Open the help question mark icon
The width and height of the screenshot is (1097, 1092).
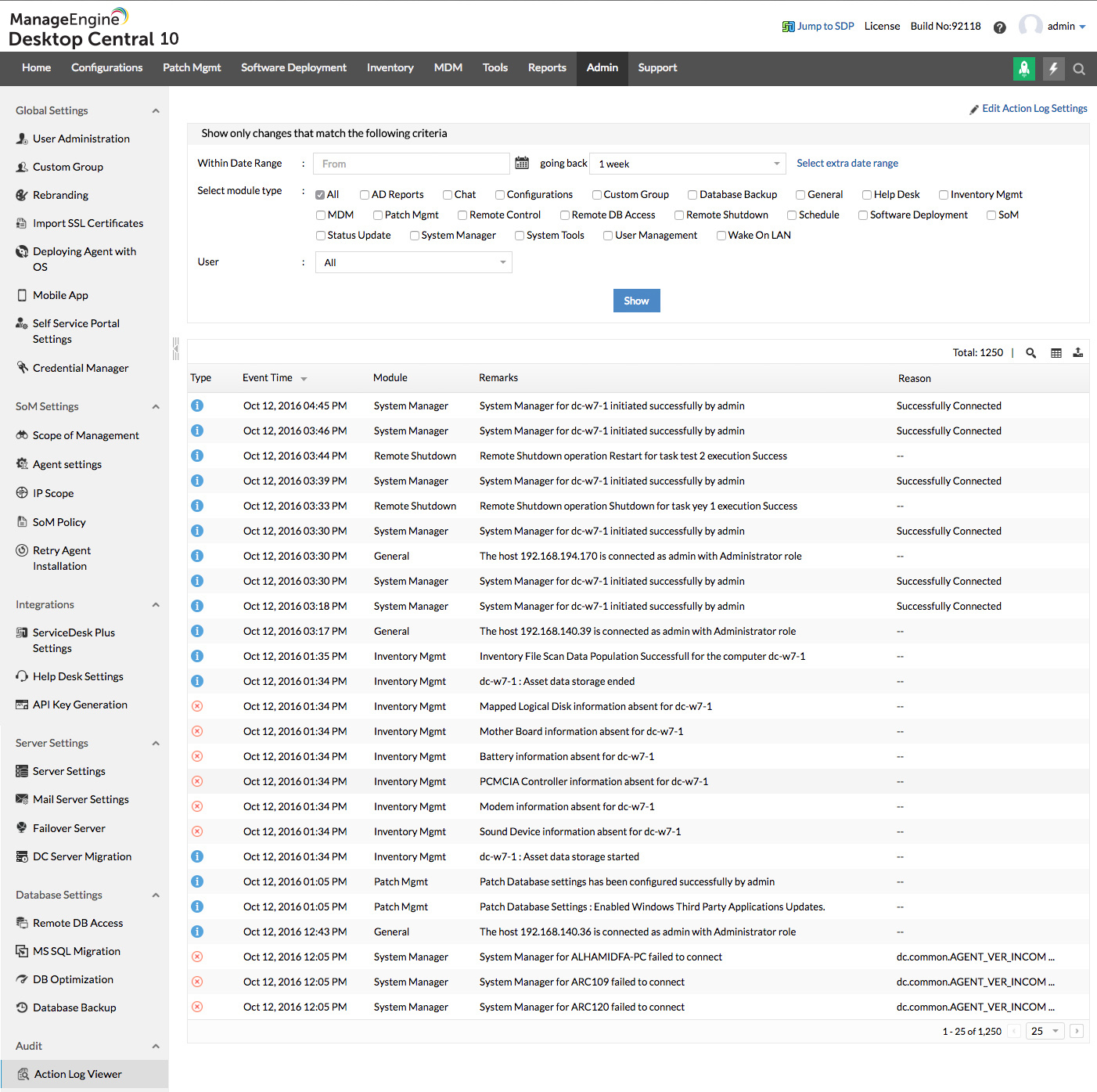[x=999, y=27]
